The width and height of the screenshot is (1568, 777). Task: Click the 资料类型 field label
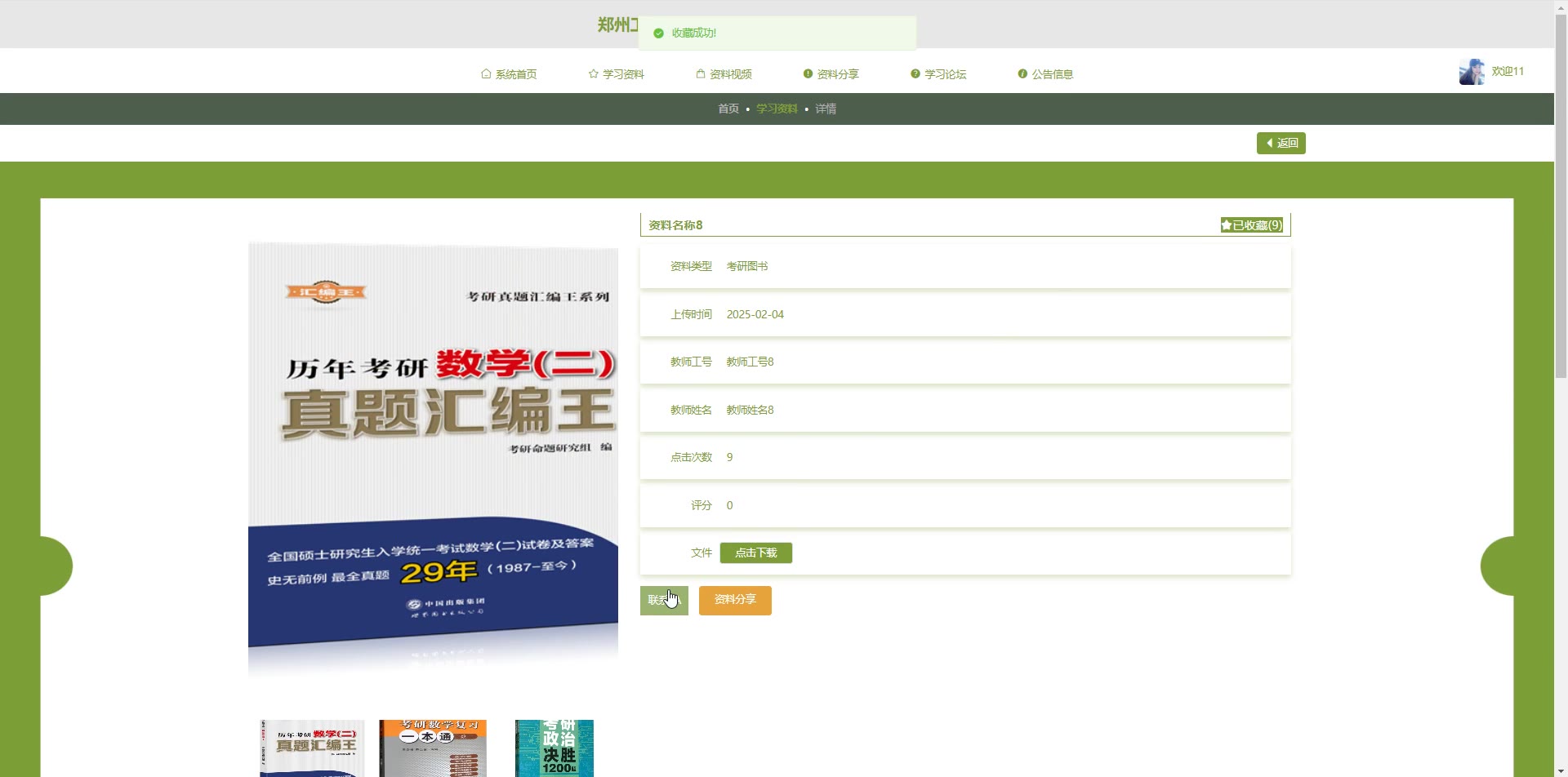(691, 266)
